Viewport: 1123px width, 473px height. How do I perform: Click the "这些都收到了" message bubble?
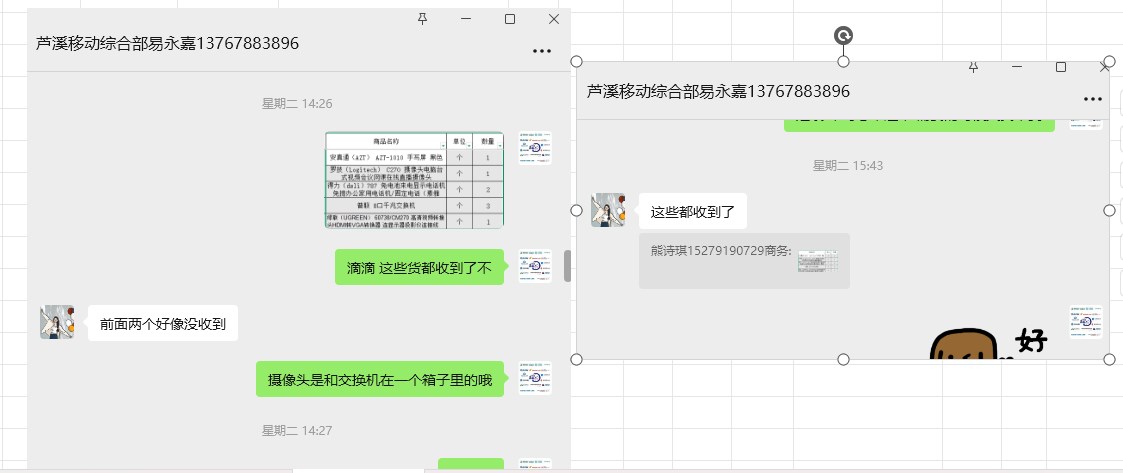click(692, 211)
